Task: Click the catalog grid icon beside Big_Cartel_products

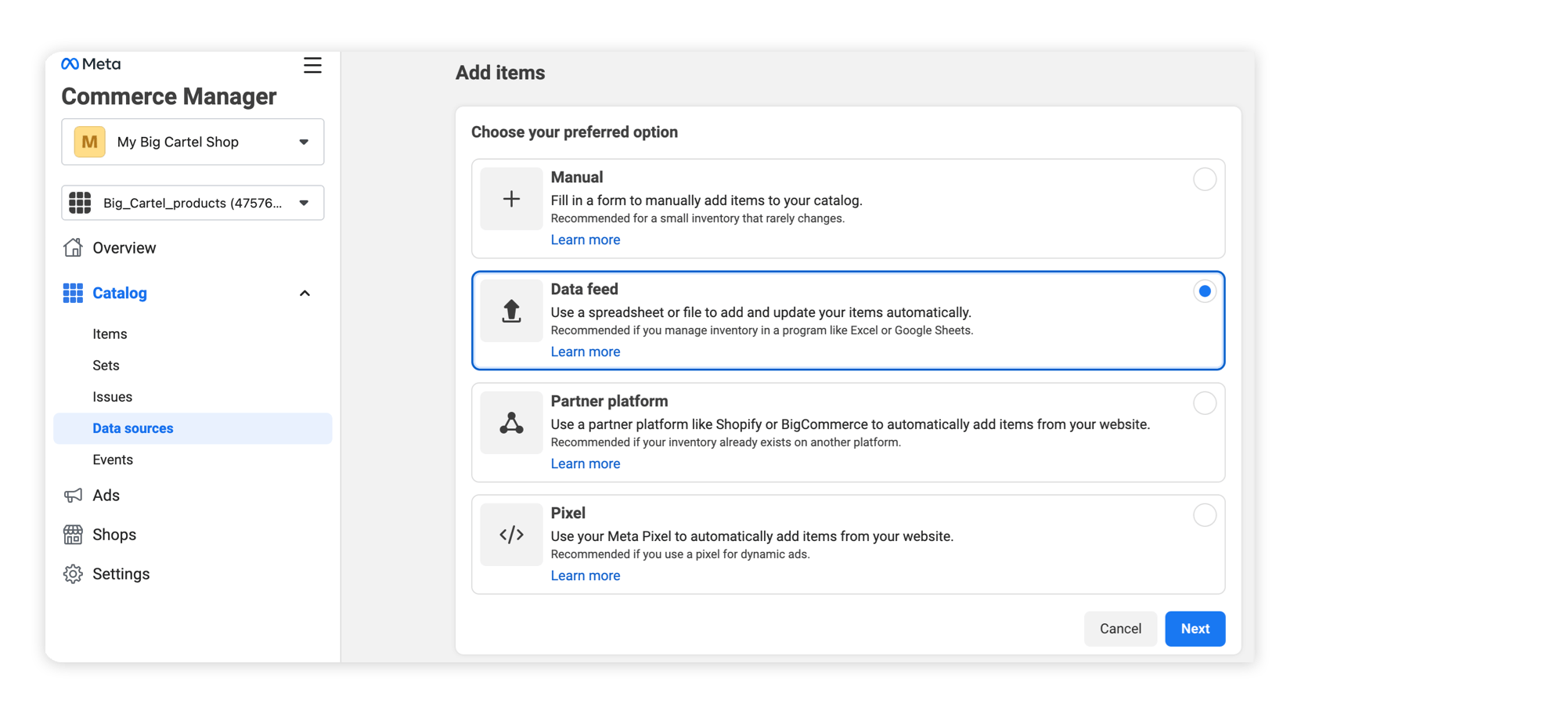Action: pos(80,203)
